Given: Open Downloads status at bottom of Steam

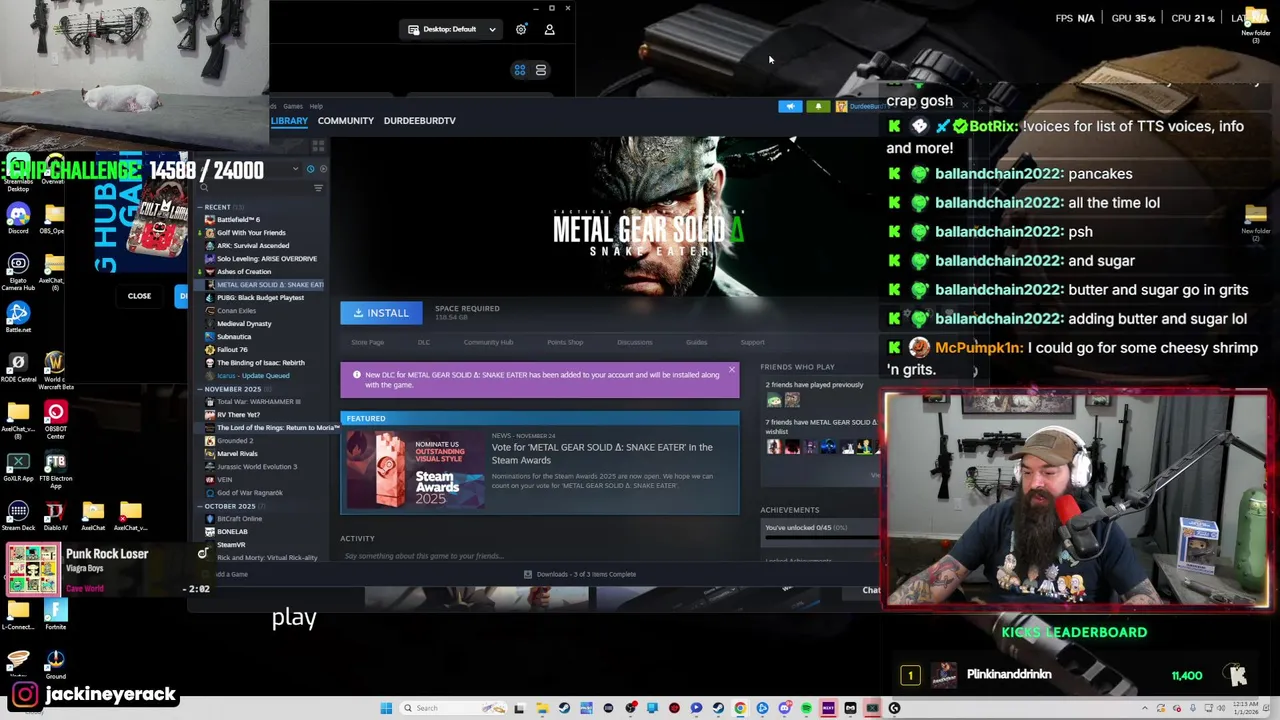Looking at the screenshot, I should pyautogui.click(x=580, y=574).
